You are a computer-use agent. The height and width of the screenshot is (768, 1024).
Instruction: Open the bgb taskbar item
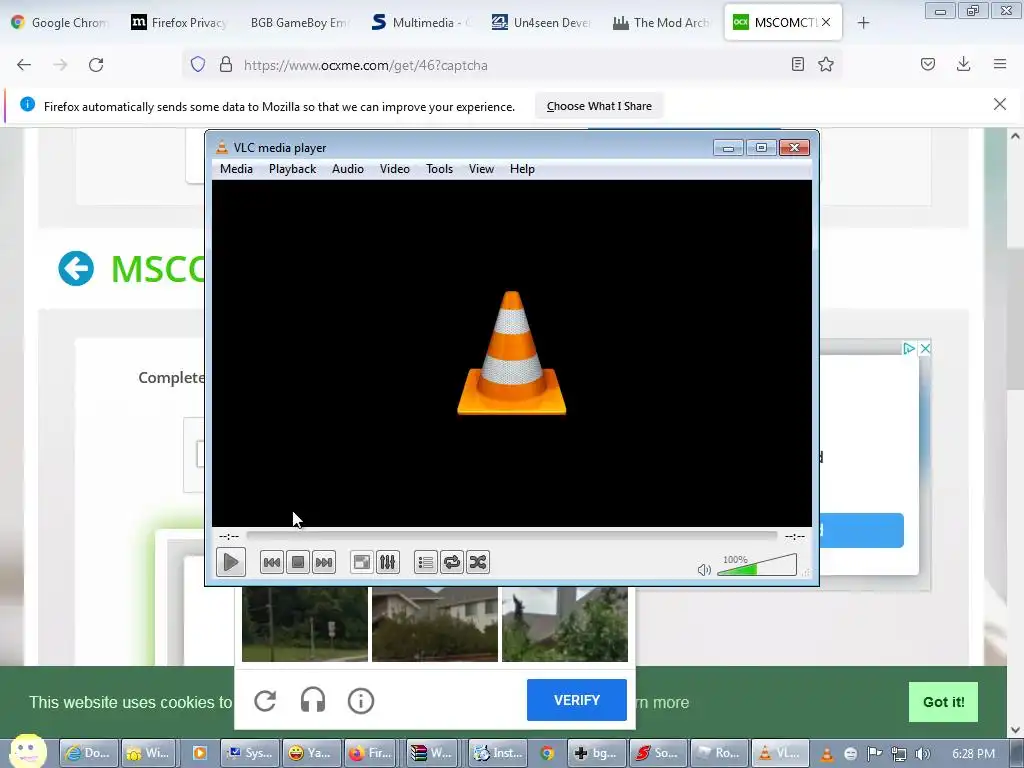click(x=596, y=753)
